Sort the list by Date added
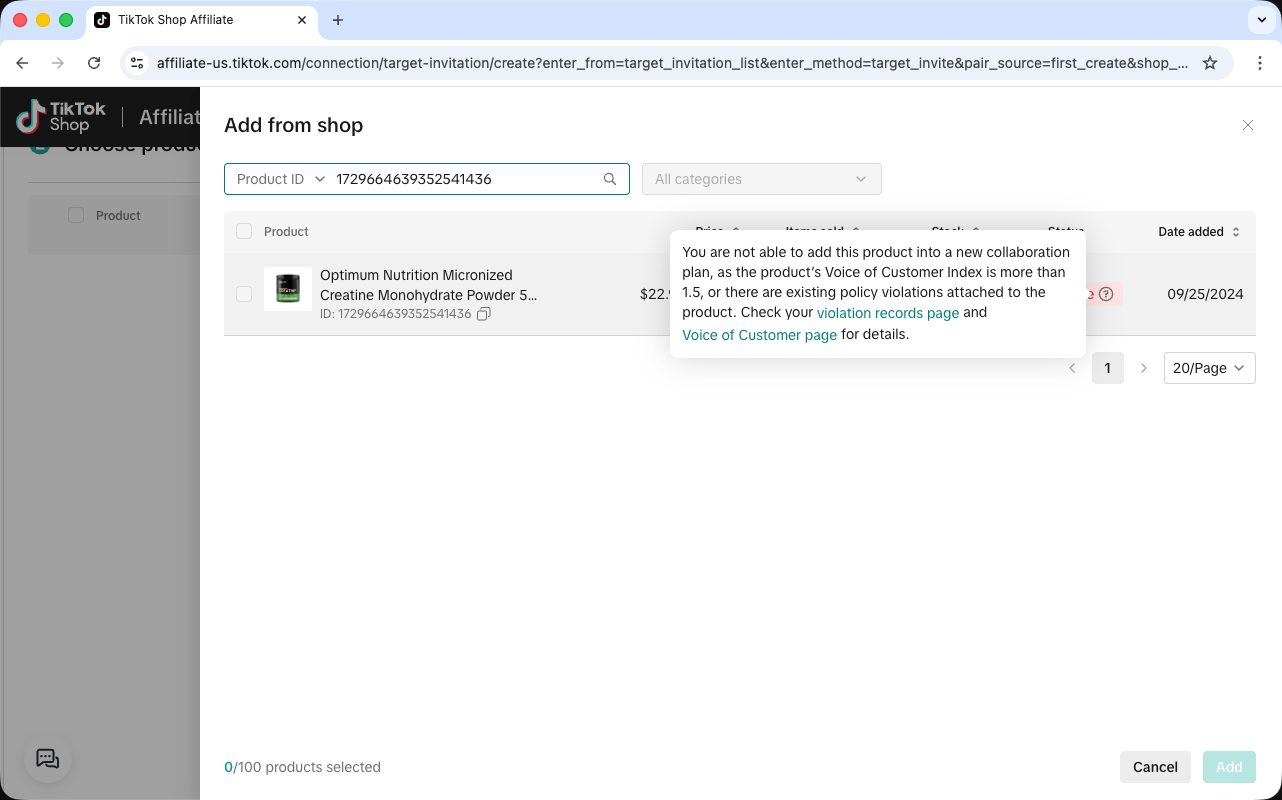This screenshot has width=1282, height=800. tap(1199, 231)
